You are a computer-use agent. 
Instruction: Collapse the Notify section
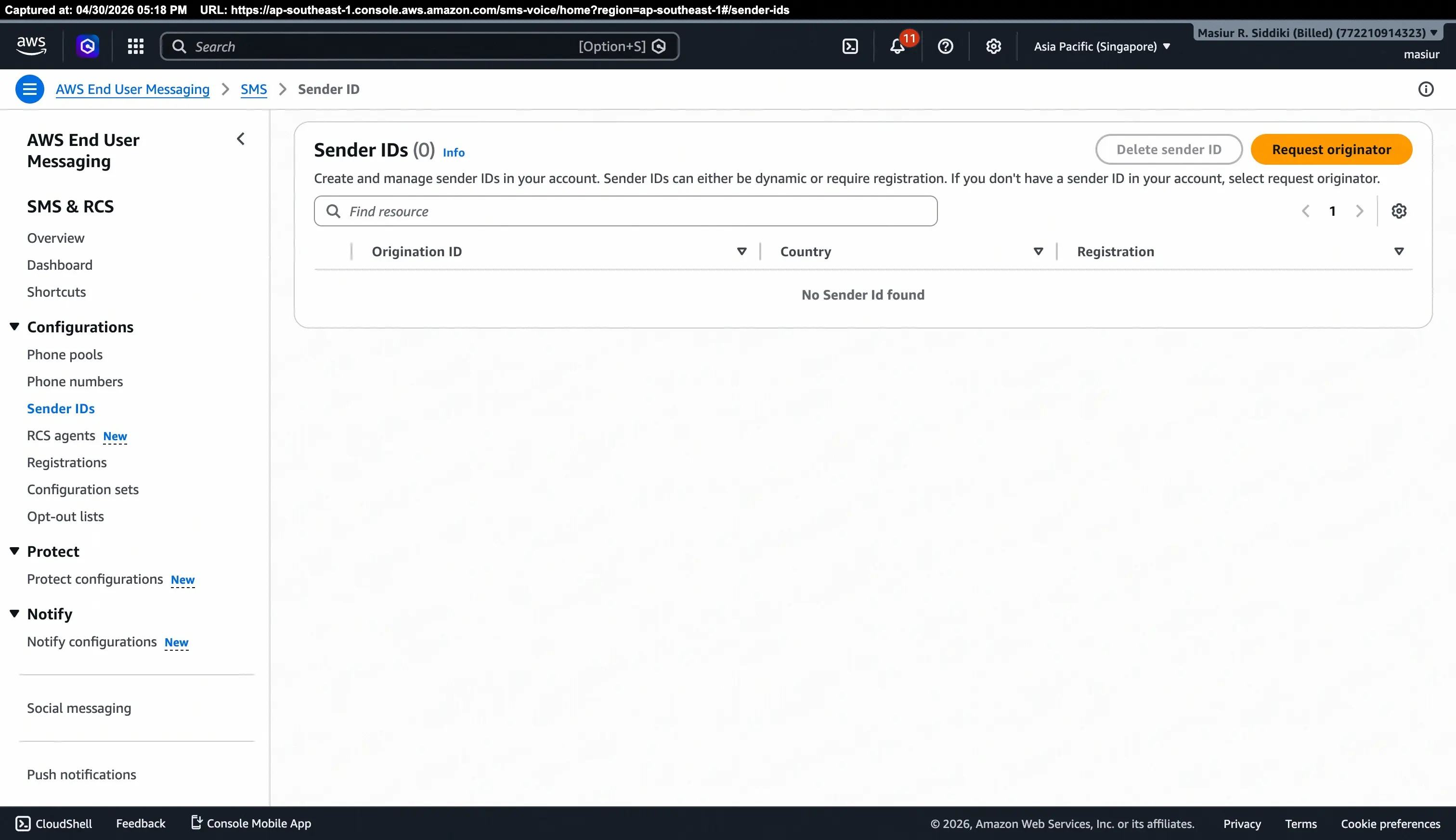click(15, 613)
